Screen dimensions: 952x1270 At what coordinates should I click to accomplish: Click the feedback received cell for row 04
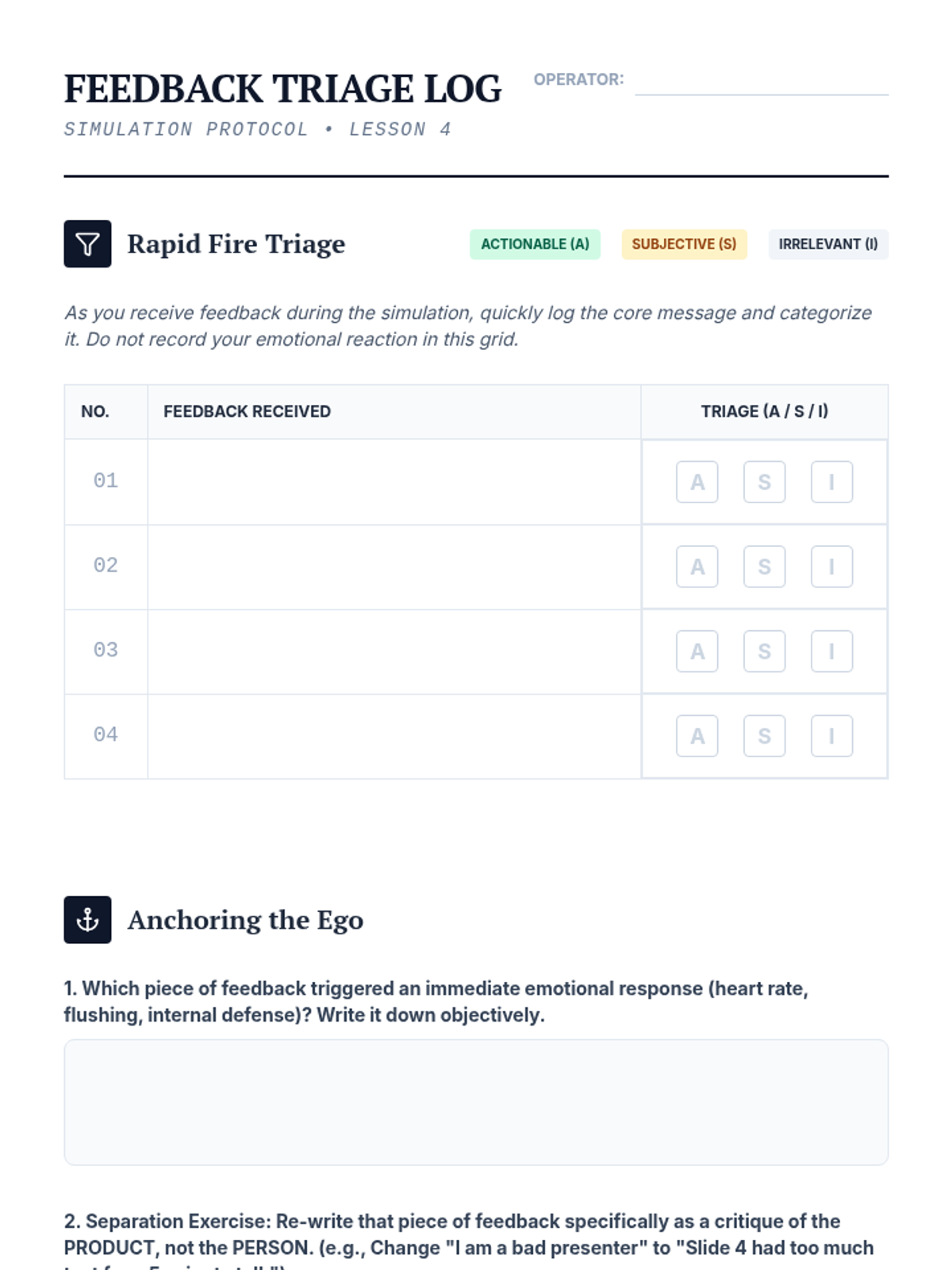click(x=393, y=736)
